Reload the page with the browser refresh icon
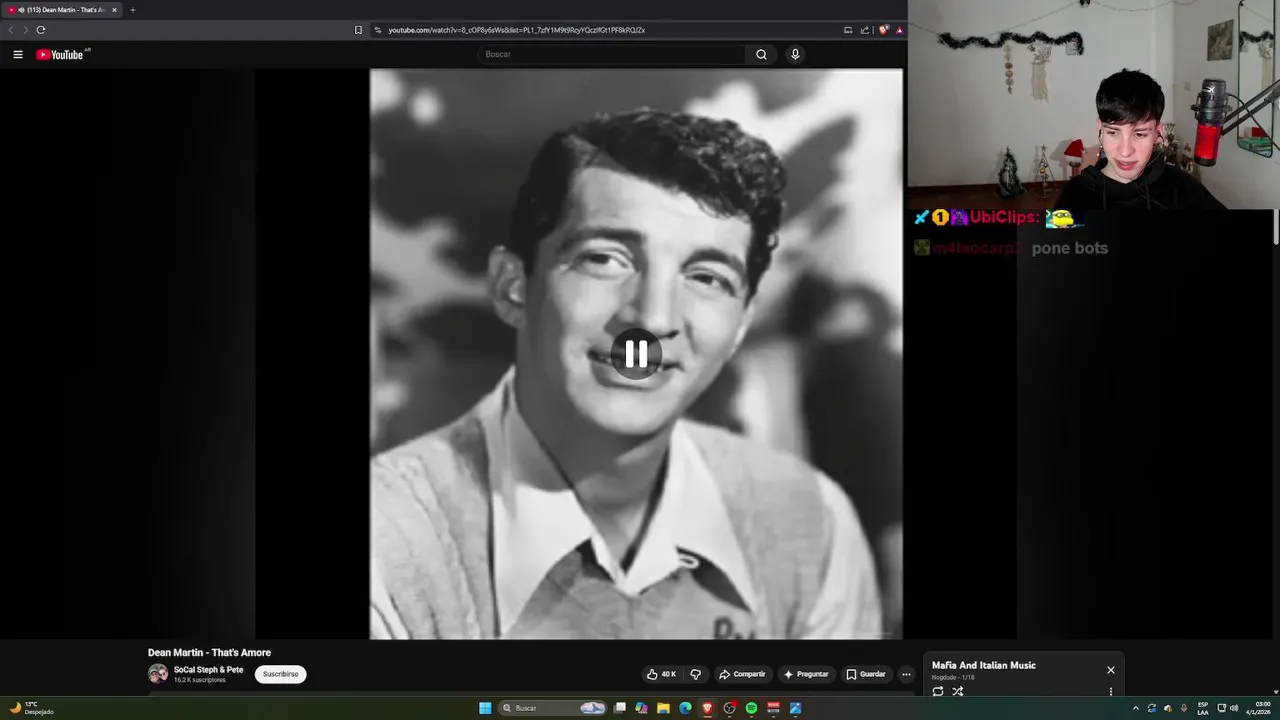This screenshot has height=720, width=1280. point(41,30)
